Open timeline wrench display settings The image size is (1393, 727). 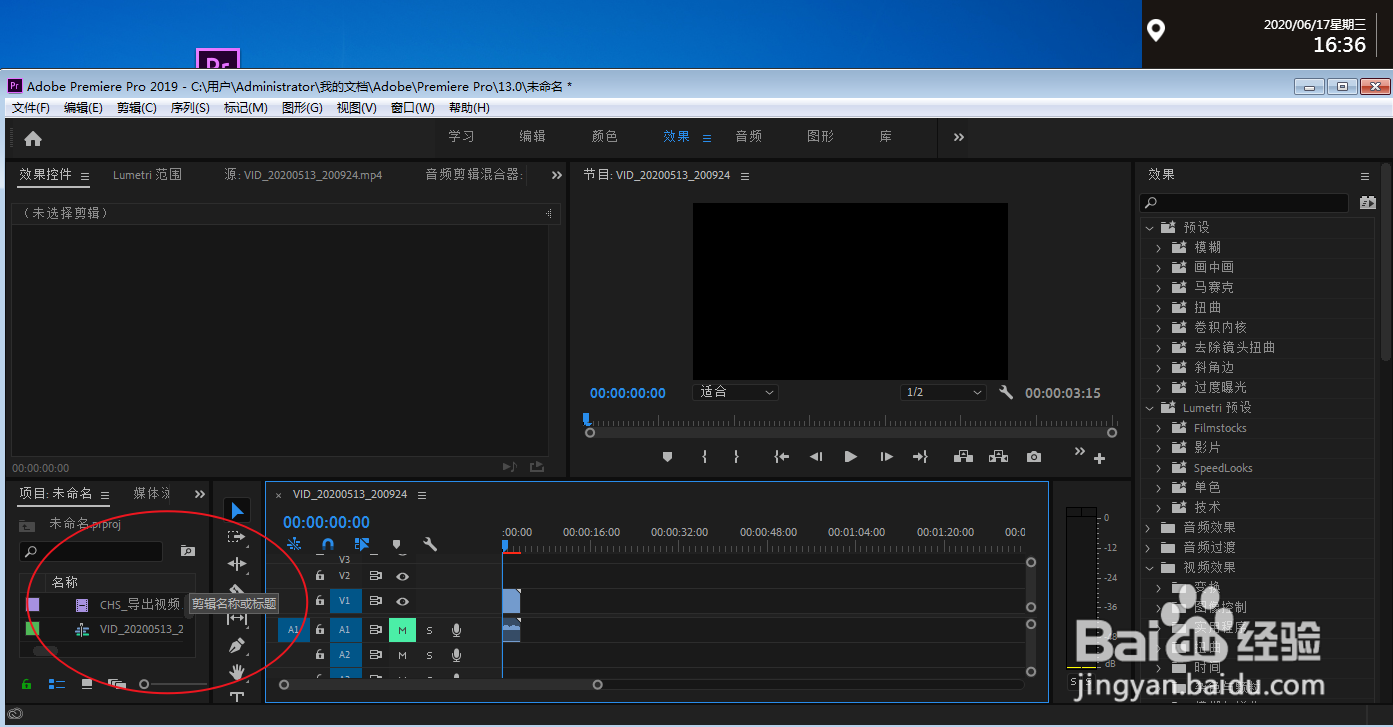(430, 545)
